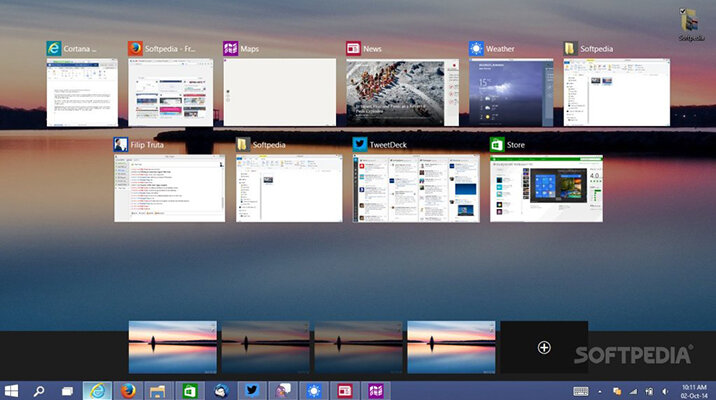Switch to the News window thumbnail

coord(402,92)
